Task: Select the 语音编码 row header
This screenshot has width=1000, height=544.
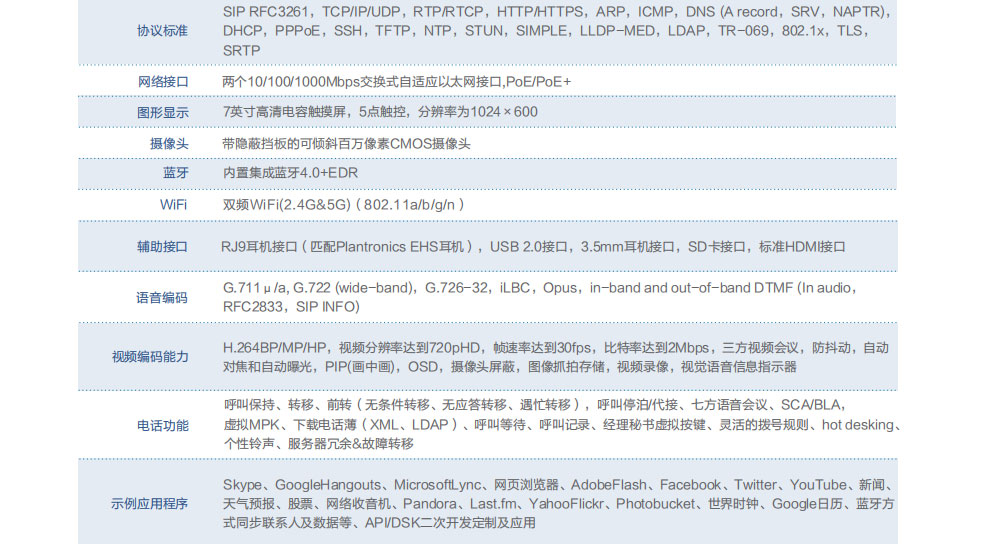Action: pos(162,297)
